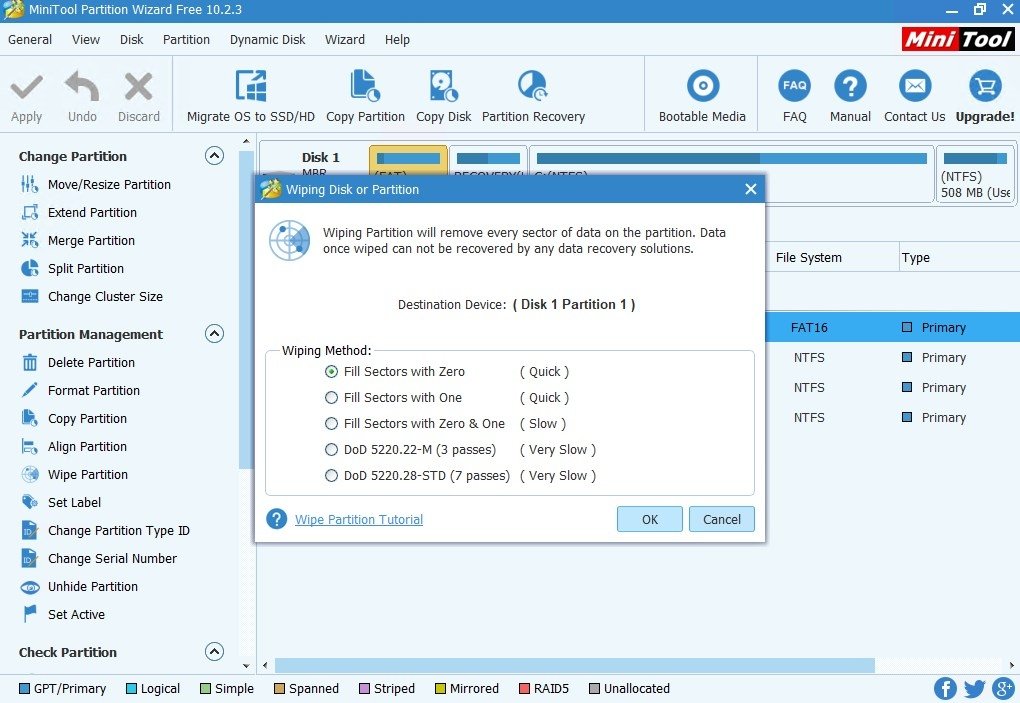Collapse the Check Partition section
This screenshot has height=703, width=1020.
(x=214, y=652)
